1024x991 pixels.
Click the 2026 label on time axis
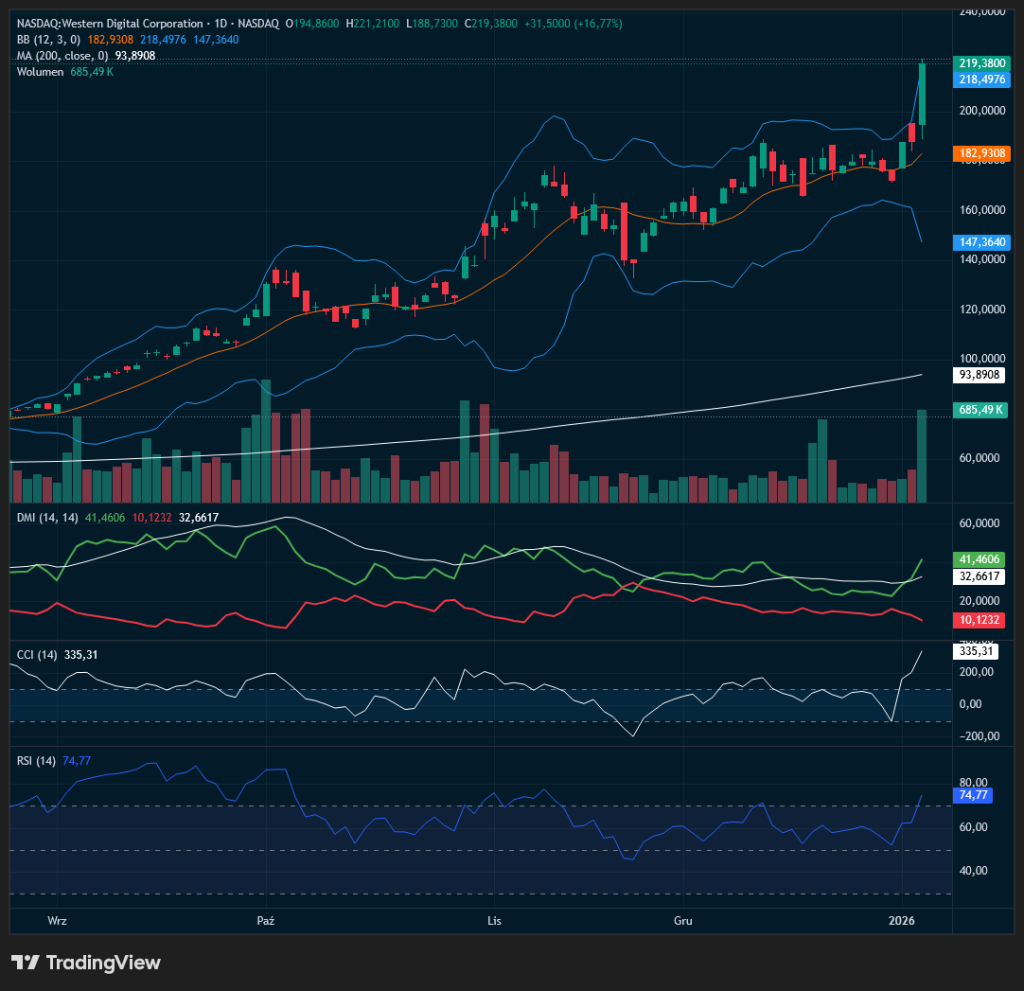(903, 919)
